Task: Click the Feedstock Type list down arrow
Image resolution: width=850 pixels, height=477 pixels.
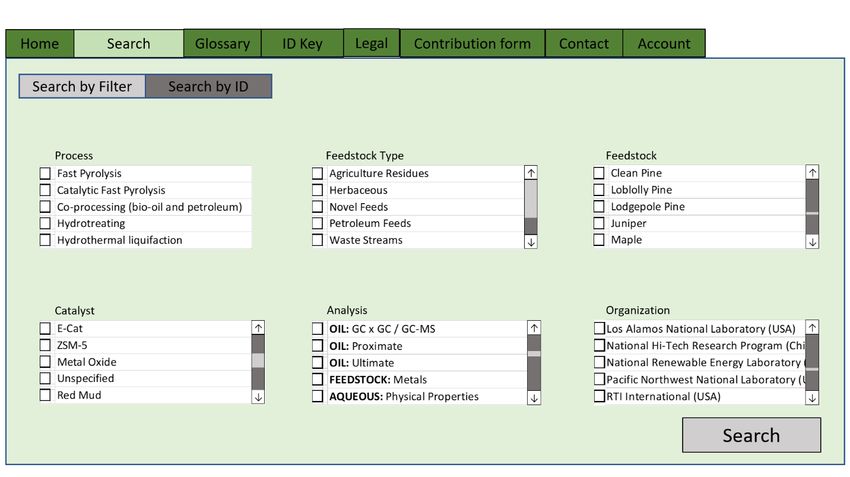Action: 531,242
